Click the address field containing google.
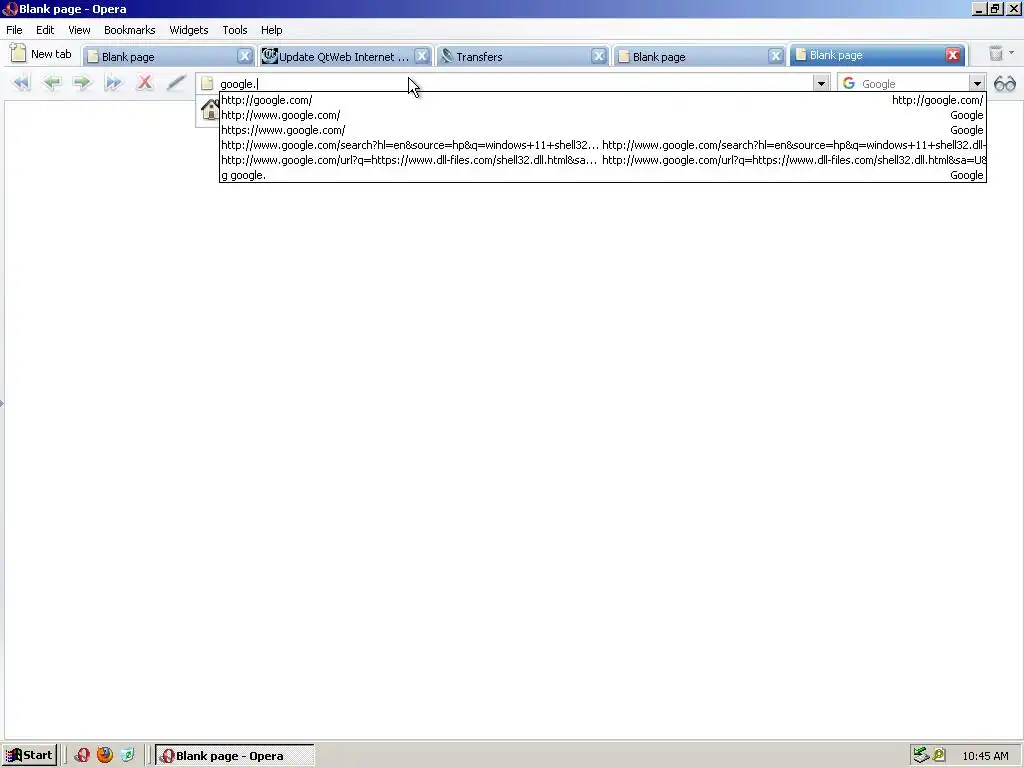The image size is (1024, 768). pyautogui.click(x=514, y=84)
